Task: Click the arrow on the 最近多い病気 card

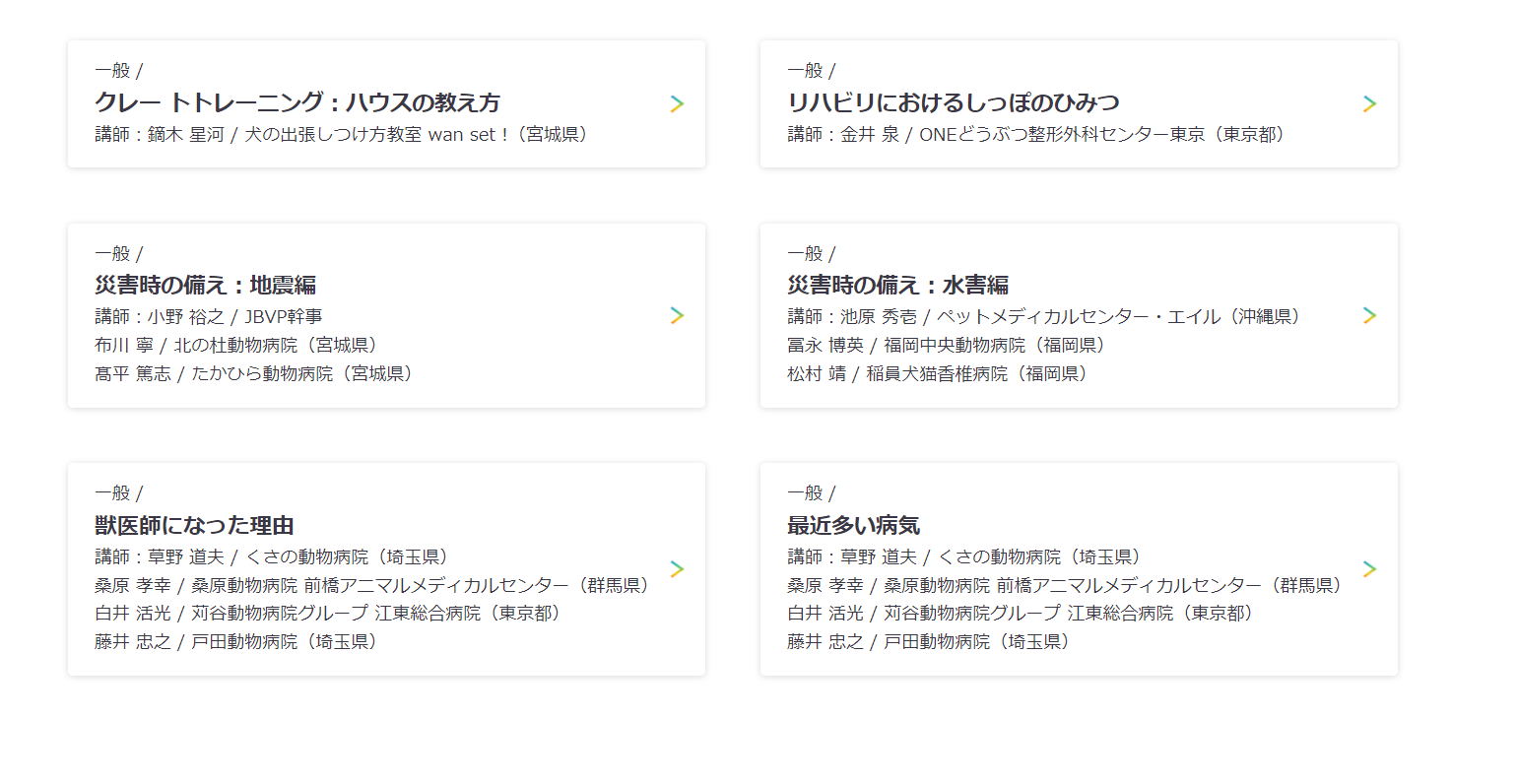Action: pyautogui.click(x=1369, y=569)
